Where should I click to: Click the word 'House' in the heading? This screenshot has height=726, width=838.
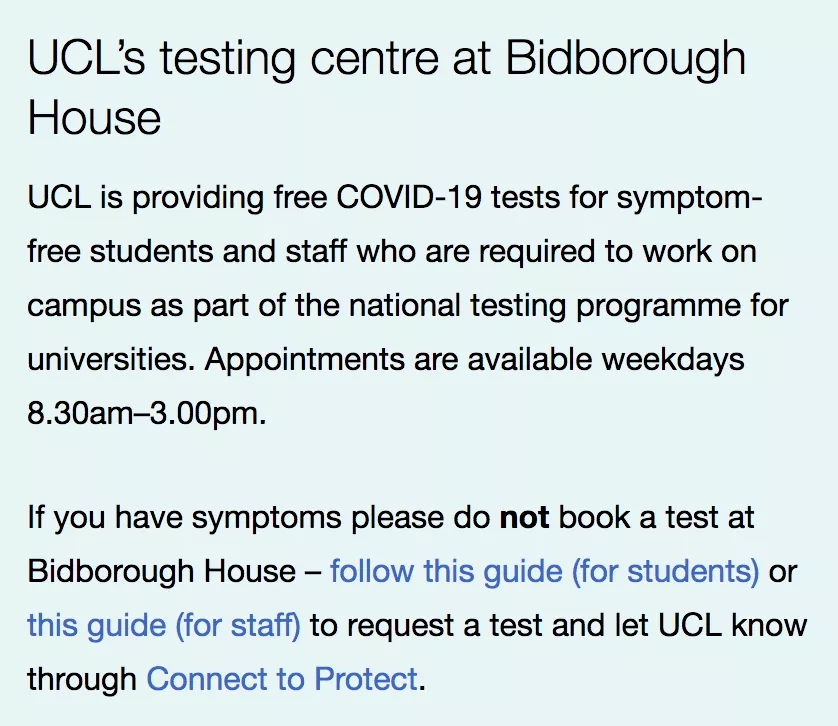click(x=94, y=118)
